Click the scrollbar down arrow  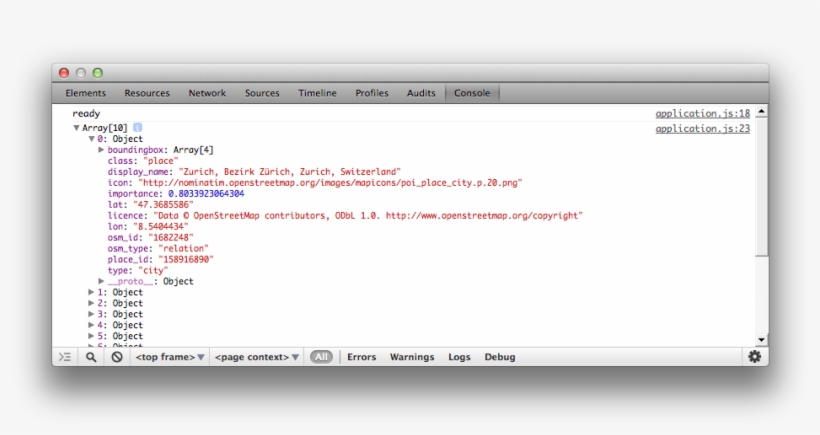point(761,340)
